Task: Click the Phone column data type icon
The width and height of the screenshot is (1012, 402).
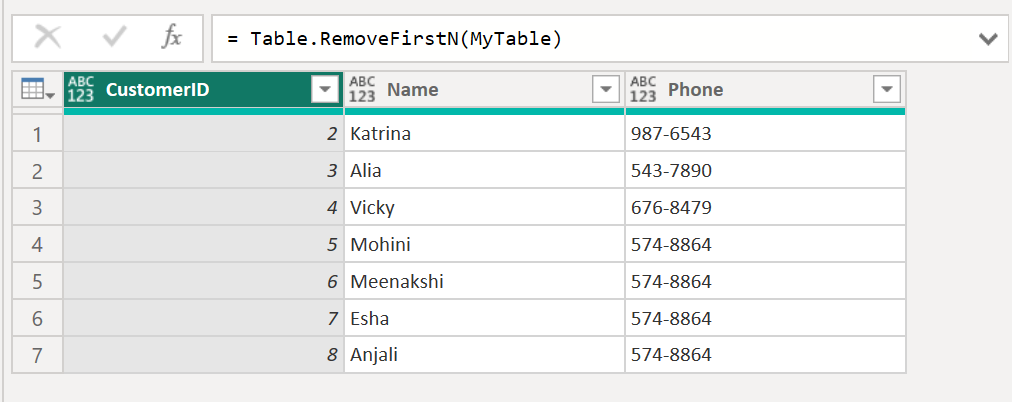Action: pos(643,90)
